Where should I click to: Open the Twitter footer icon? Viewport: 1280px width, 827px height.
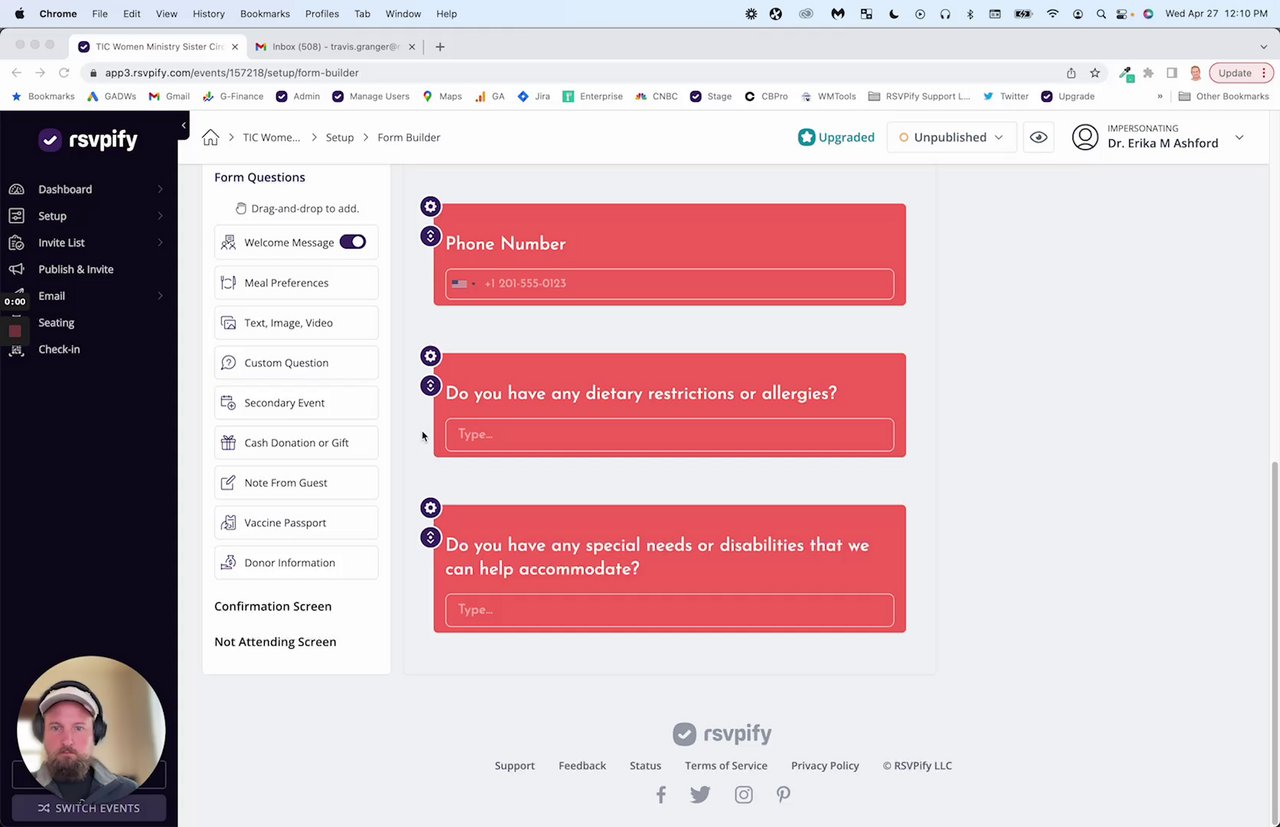700,795
